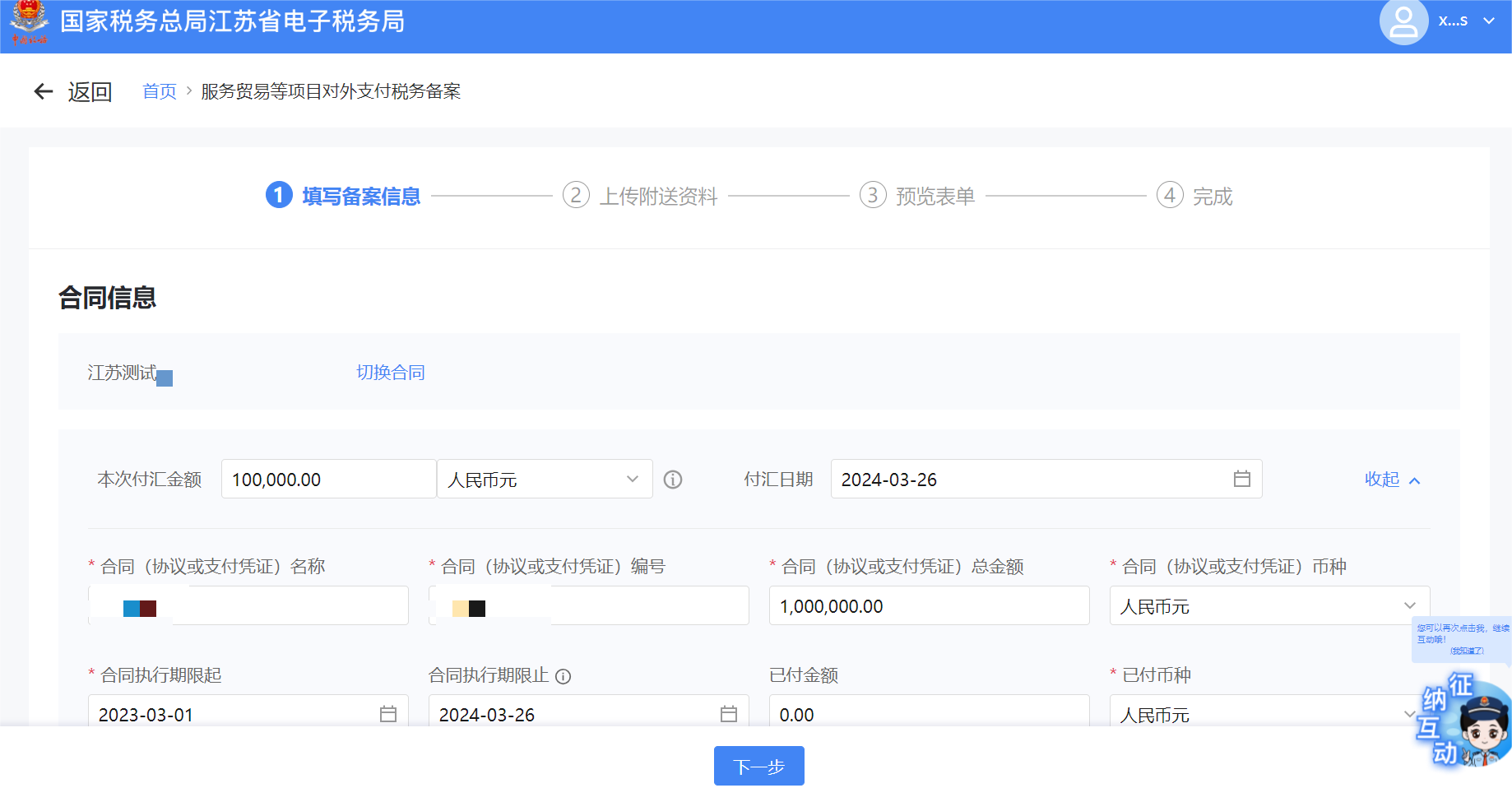Click the back arrow icon
Screen dimensions: 1512x788
click(44, 91)
